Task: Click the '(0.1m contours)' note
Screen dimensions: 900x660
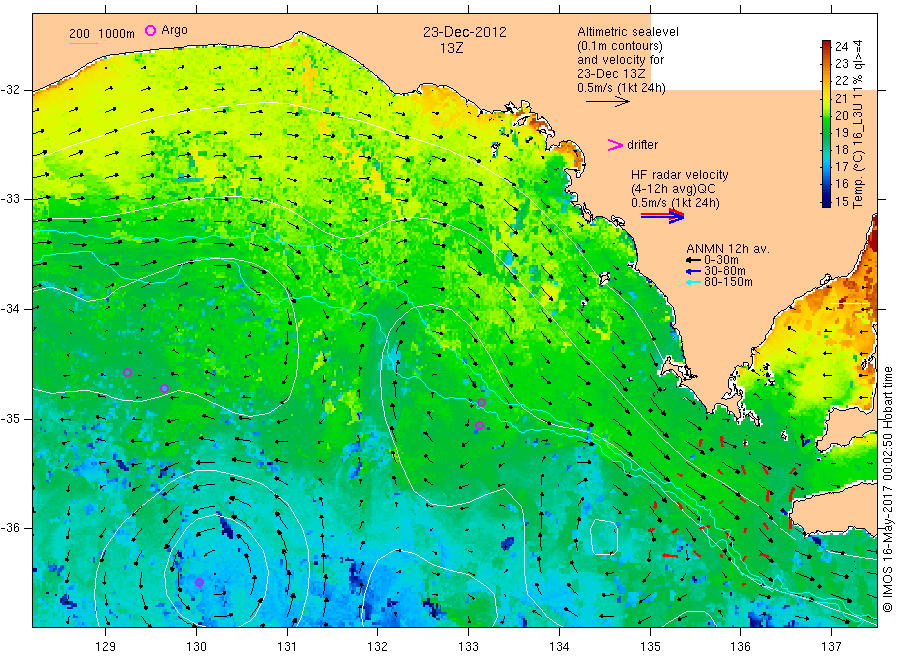Action: point(620,46)
